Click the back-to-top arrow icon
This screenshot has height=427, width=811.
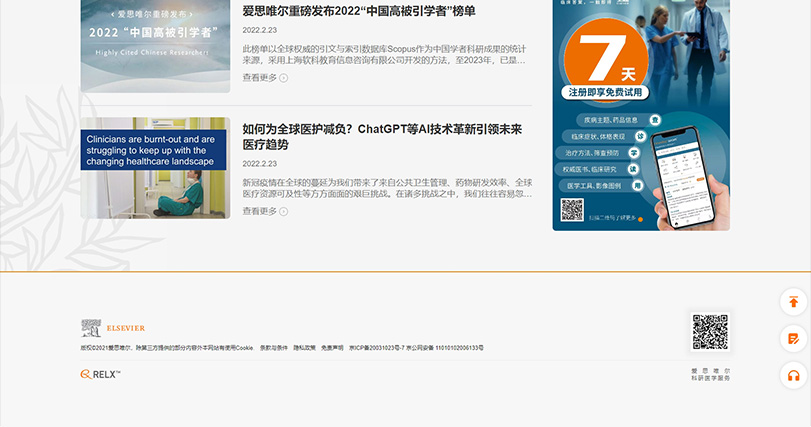point(793,302)
